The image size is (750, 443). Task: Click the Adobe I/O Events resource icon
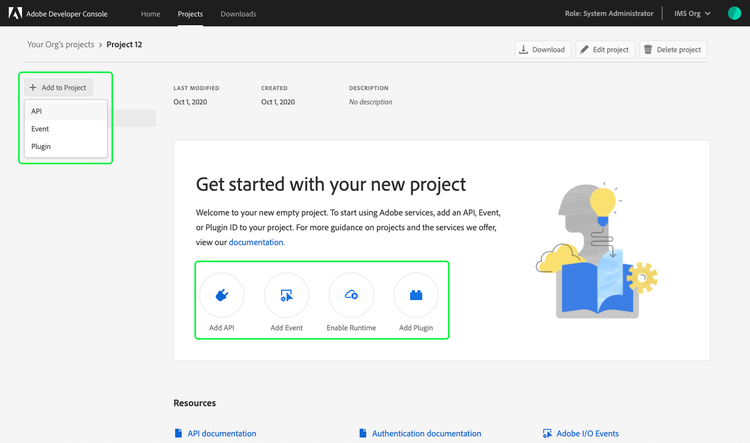coord(548,434)
